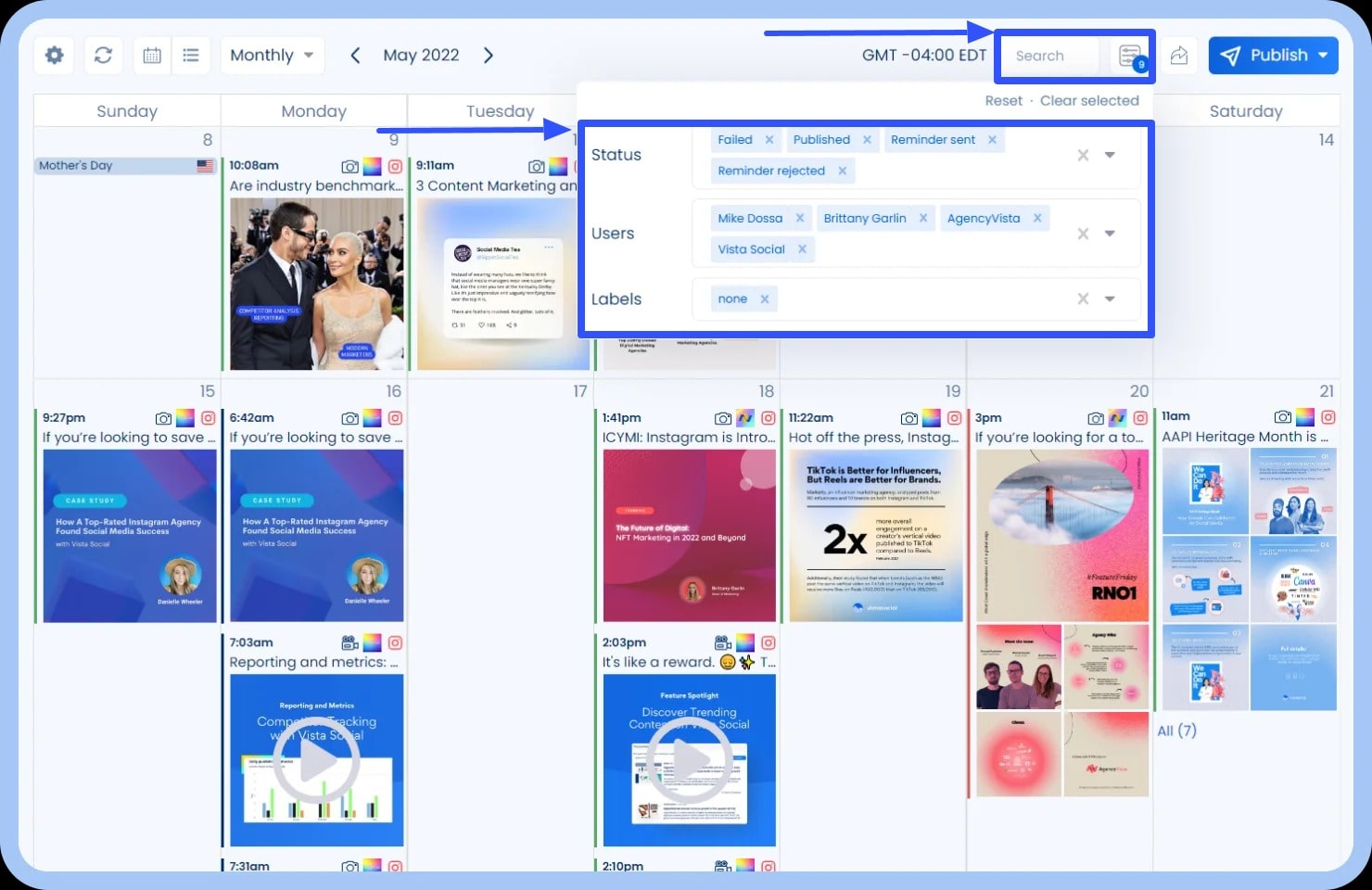The image size is (1372, 890).
Task: Remove the Mike Dossa user filter chip
Action: pos(800,217)
